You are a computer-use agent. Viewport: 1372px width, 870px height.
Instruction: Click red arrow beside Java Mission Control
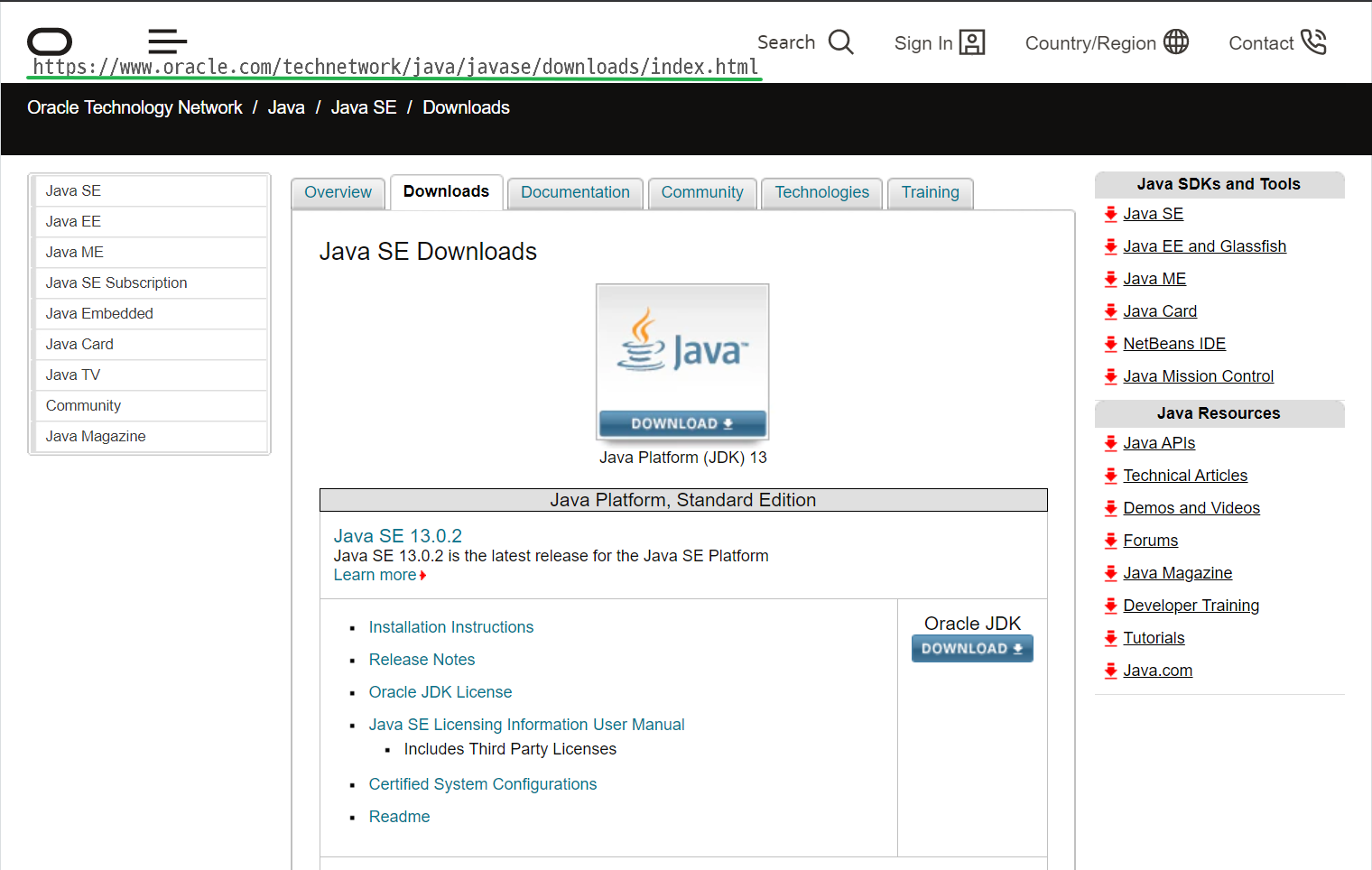point(1110,376)
